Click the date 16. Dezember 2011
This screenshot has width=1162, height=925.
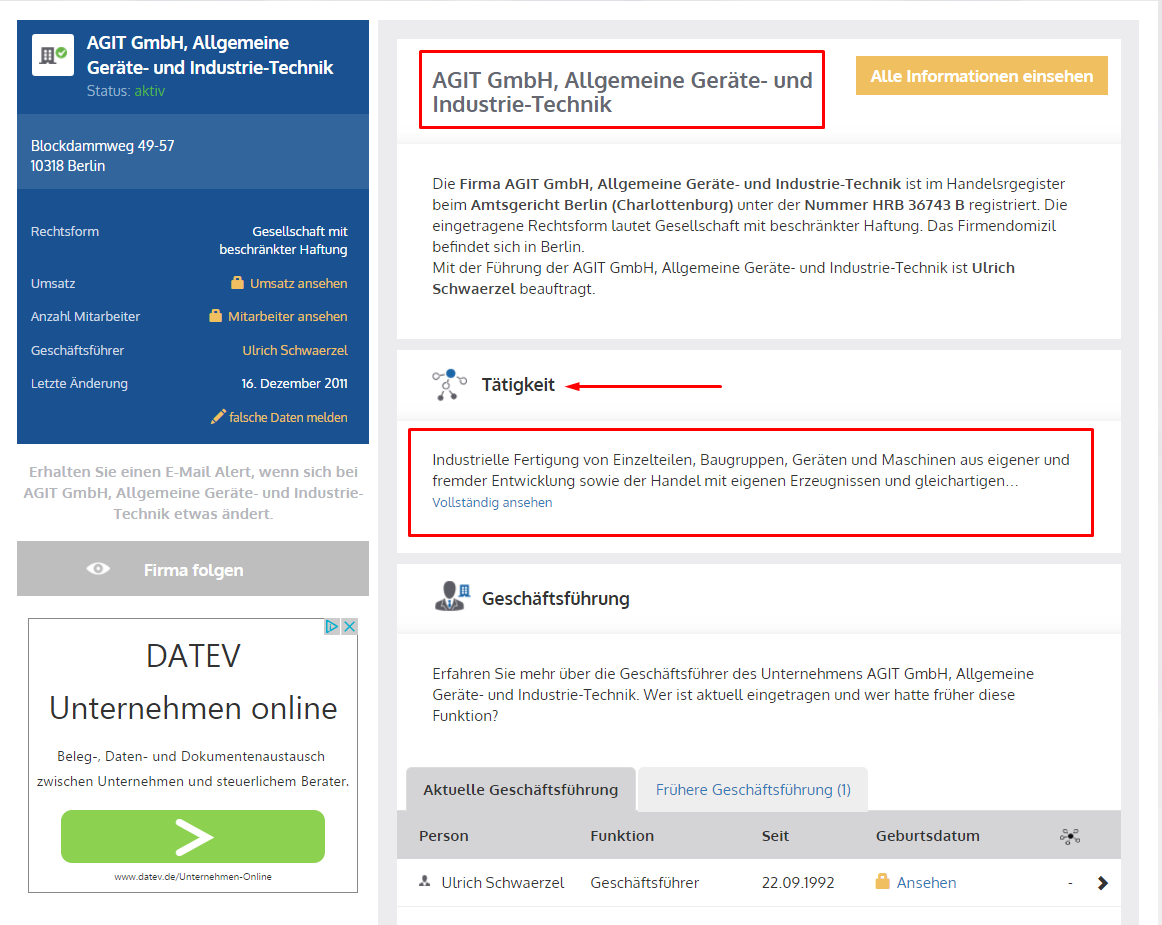[x=294, y=383]
